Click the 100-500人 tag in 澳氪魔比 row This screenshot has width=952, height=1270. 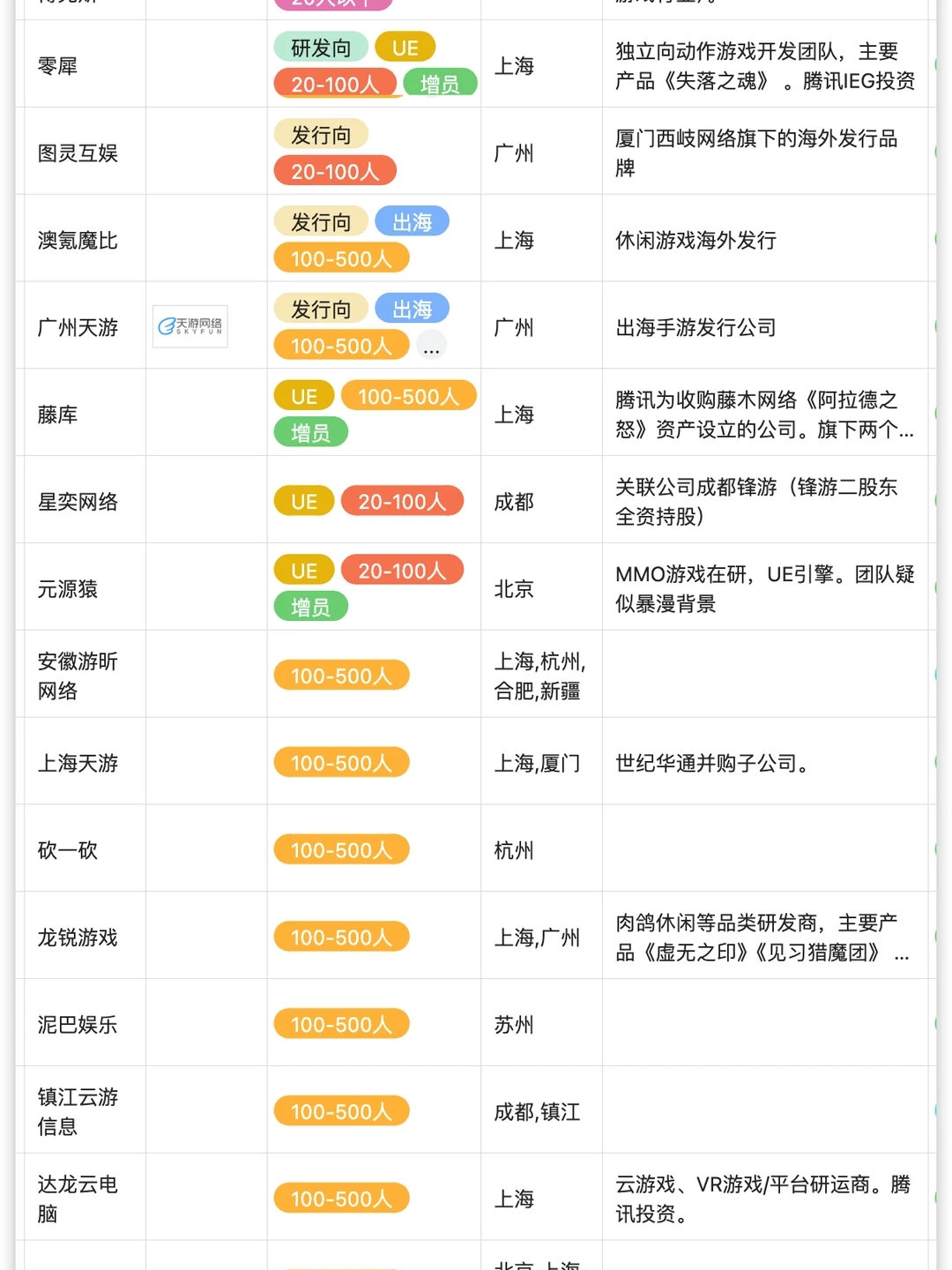click(341, 258)
